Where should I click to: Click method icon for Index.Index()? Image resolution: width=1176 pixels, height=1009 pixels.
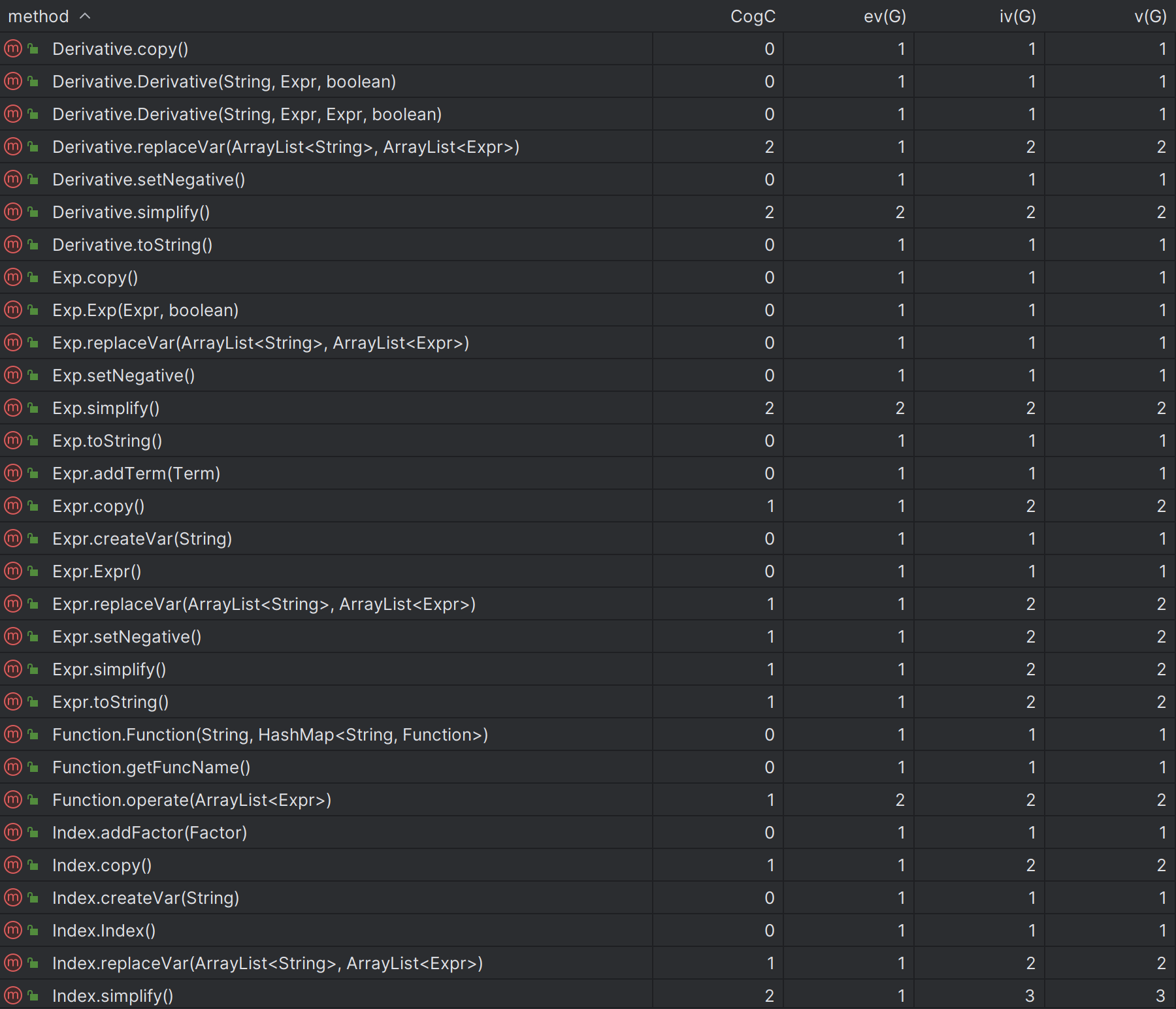pyautogui.click(x=13, y=930)
